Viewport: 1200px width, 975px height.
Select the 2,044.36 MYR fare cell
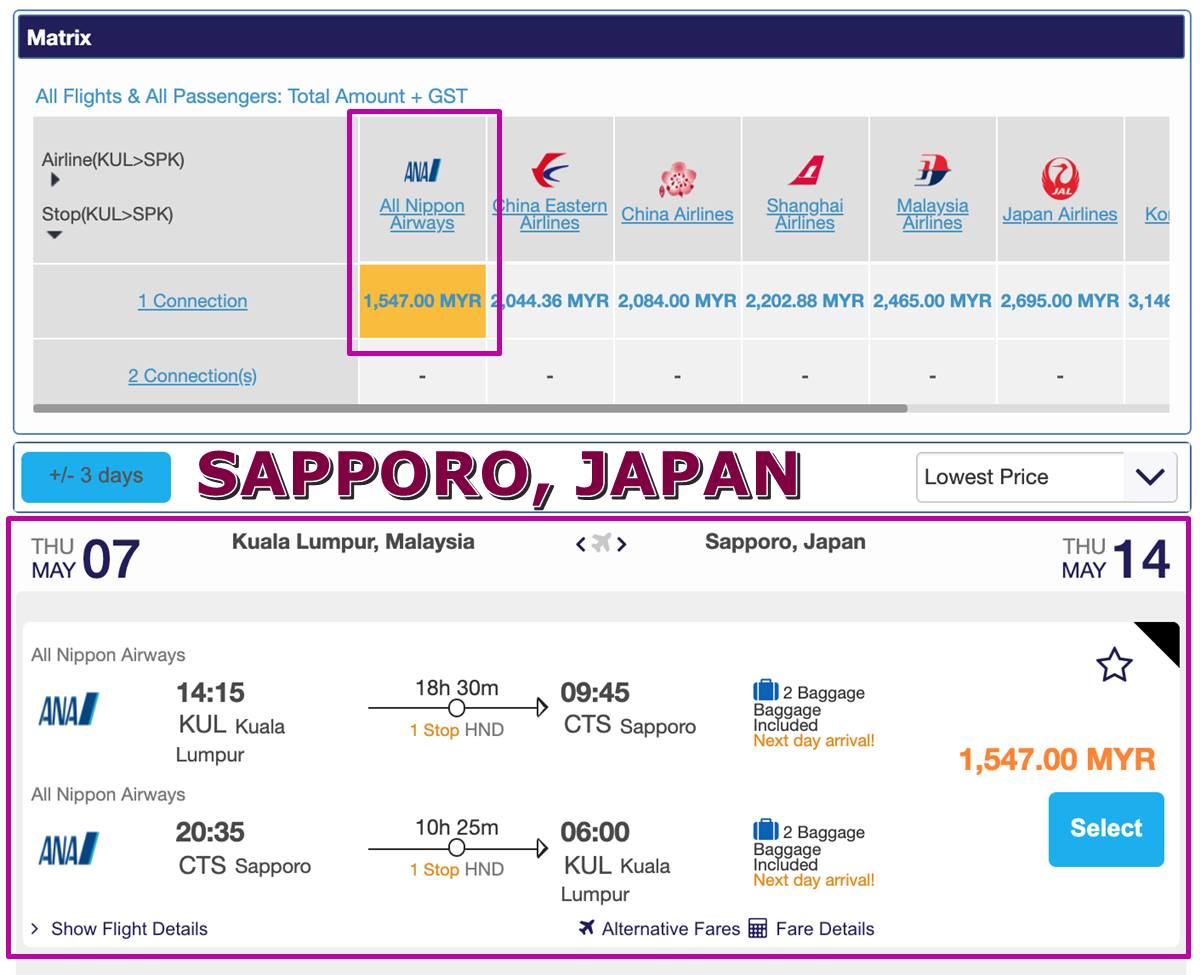coord(549,301)
